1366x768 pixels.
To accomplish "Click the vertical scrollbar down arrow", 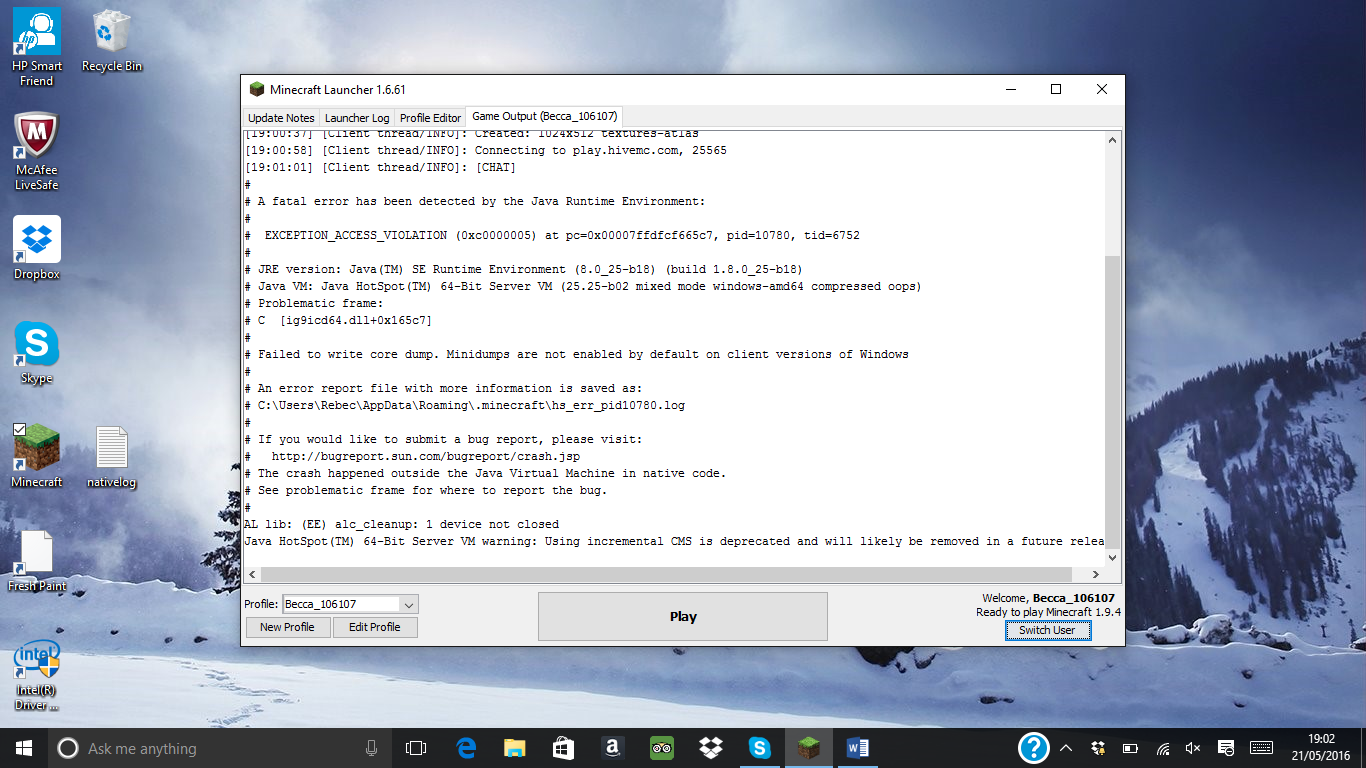I will coord(1113,558).
